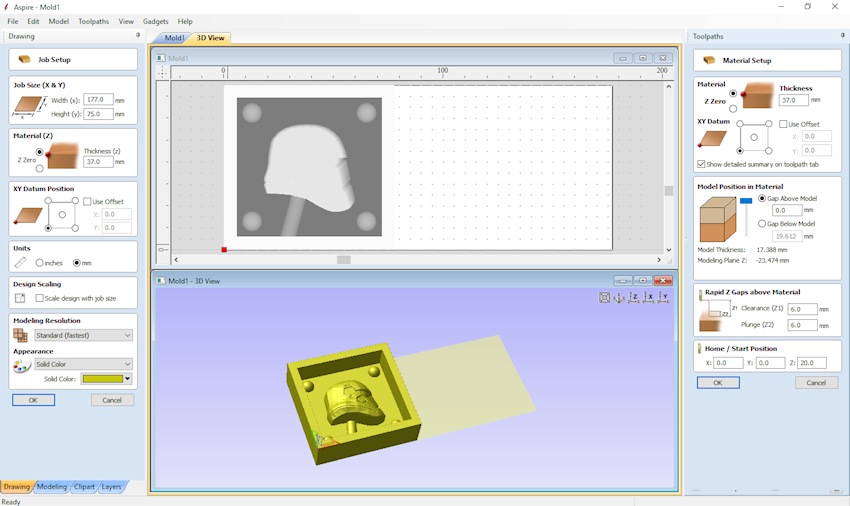Image resolution: width=850 pixels, height=506 pixels.
Task: Choose center XY datum in Drawing panel
Action: [x=62, y=215]
